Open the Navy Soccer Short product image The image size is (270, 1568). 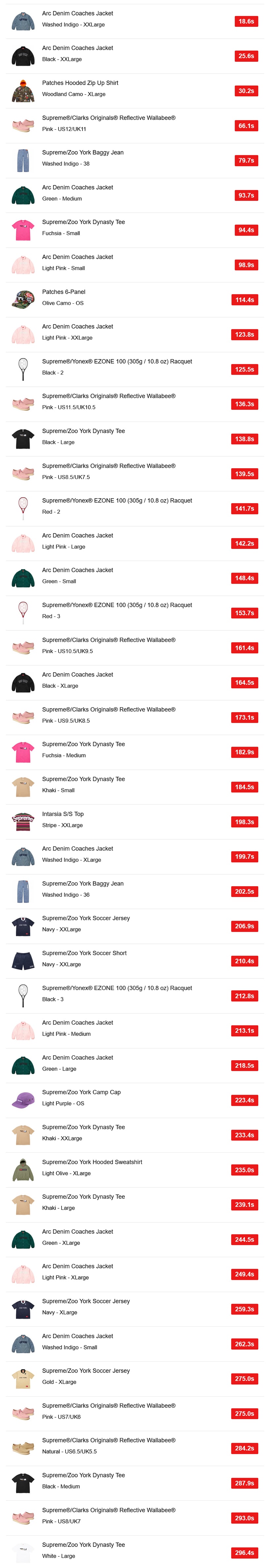tap(23, 961)
